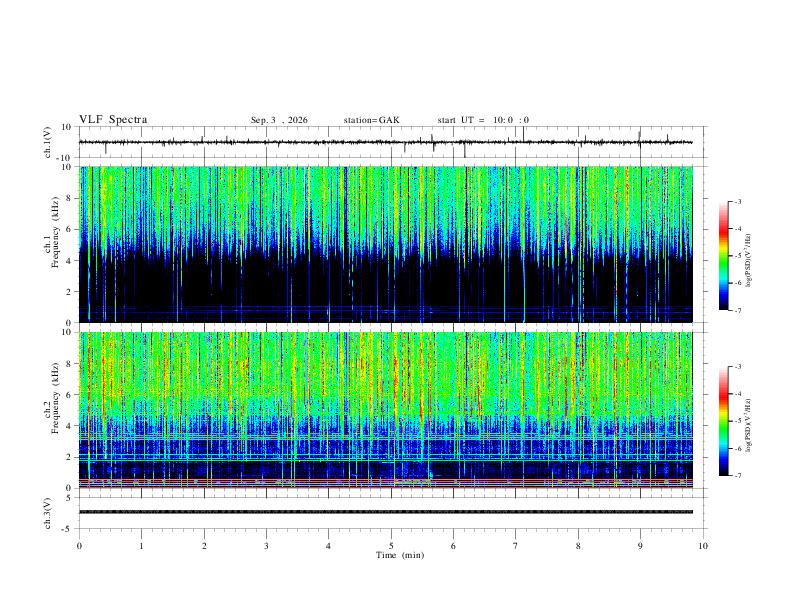The image size is (792, 612).
Task: Click the 8 kHz tick on ch.2 spectrogram
Action: pyautogui.click(x=71, y=364)
